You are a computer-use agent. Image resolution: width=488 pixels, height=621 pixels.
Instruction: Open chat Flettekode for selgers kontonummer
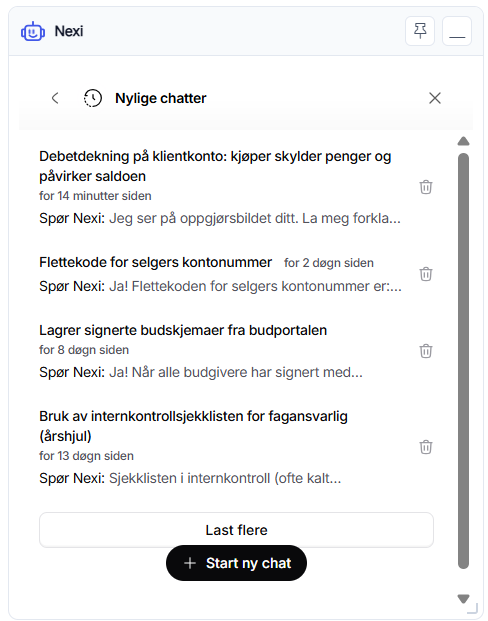pos(155,262)
